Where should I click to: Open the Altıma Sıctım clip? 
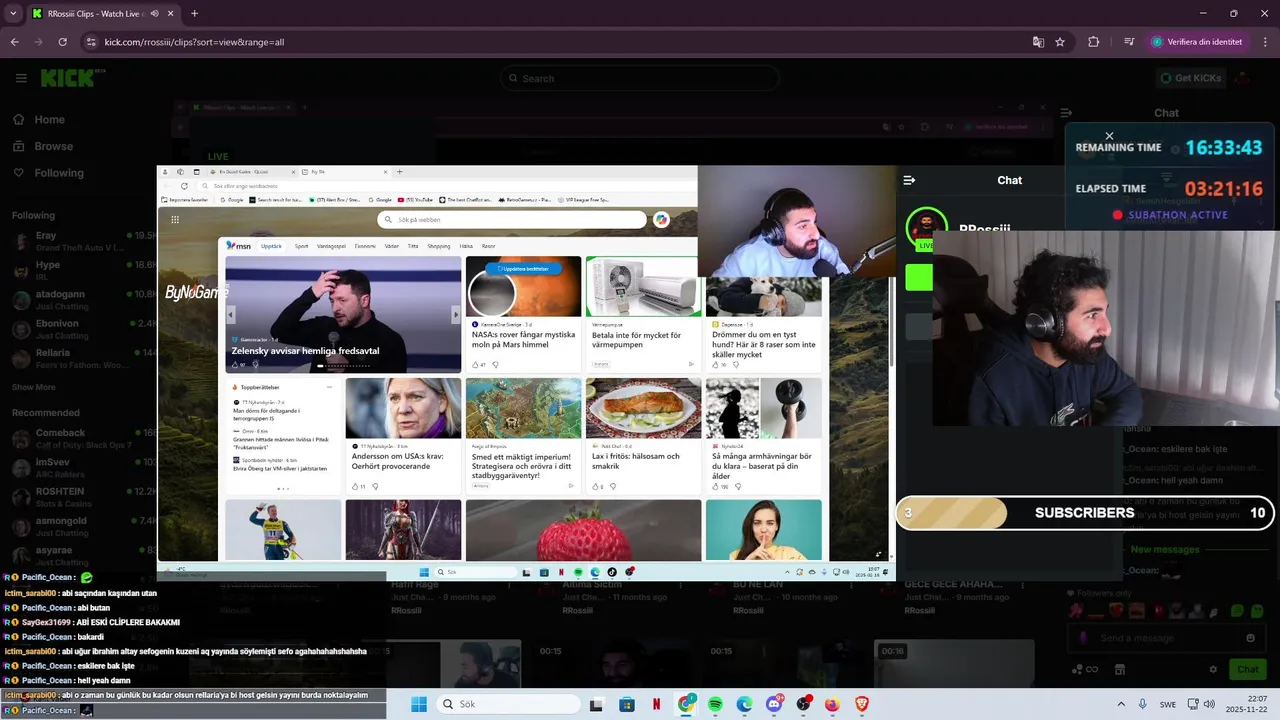(x=594, y=584)
